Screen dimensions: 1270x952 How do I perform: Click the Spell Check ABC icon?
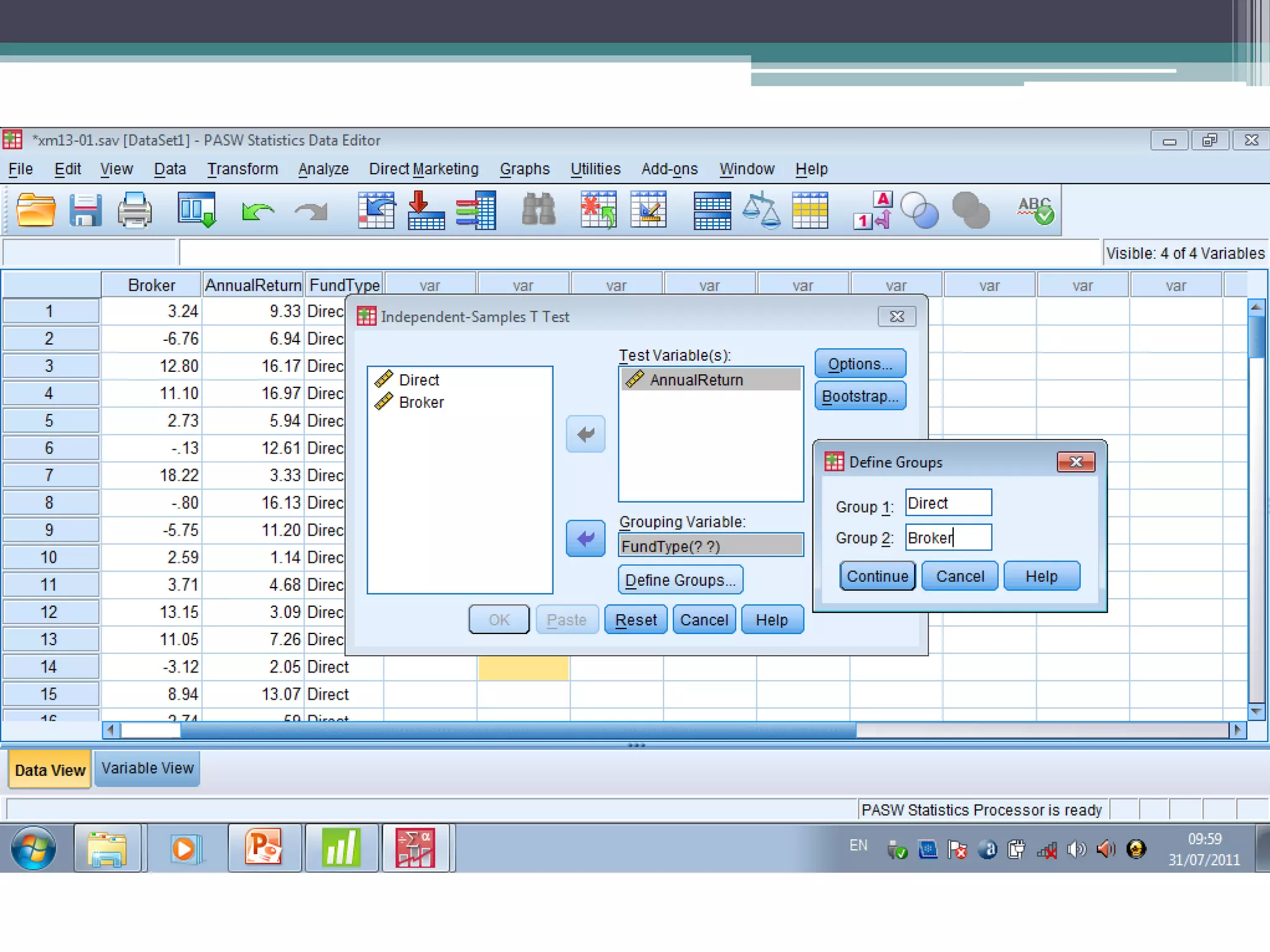[1036, 210]
